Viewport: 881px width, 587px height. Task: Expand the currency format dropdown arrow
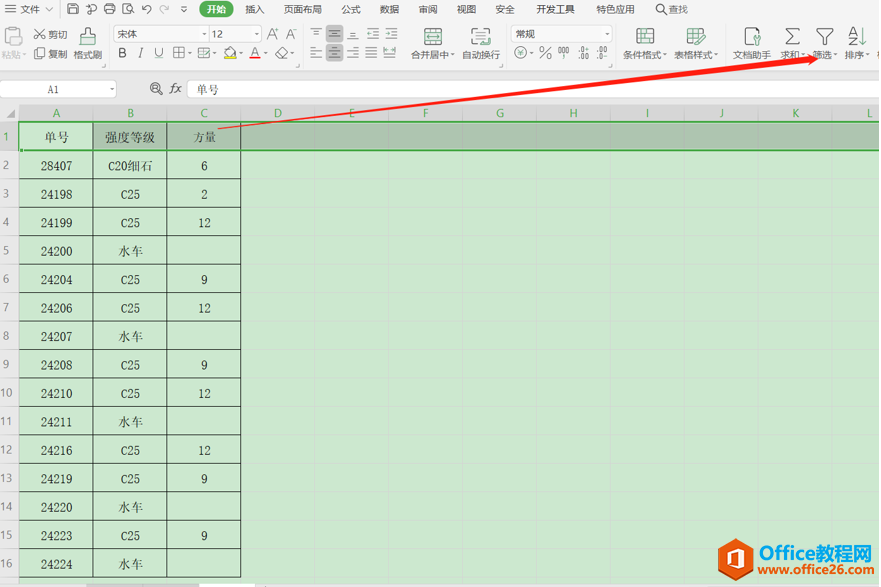pyautogui.click(x=532, y=54)
